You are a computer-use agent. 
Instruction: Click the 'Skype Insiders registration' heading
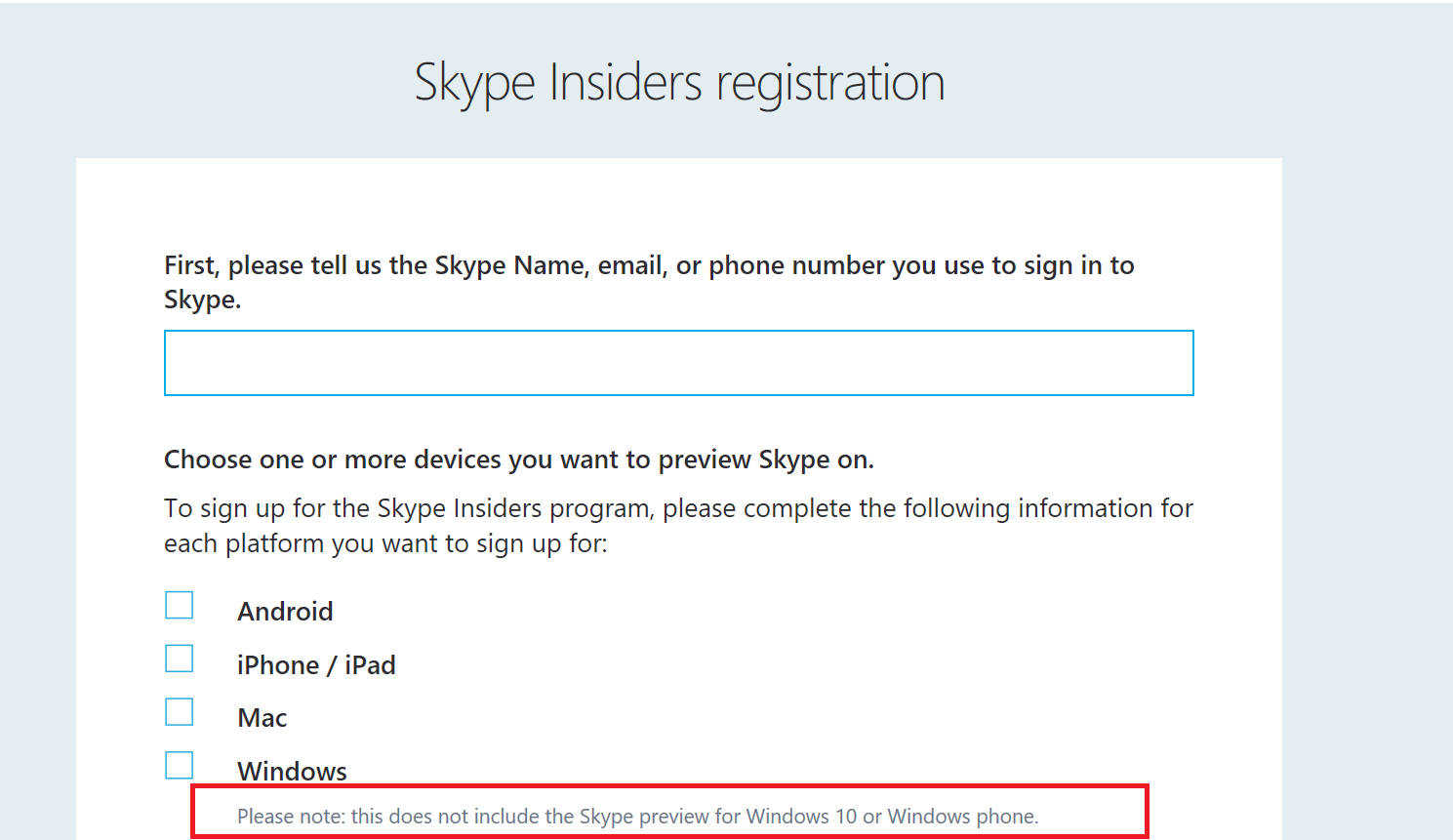click(679, 83)
